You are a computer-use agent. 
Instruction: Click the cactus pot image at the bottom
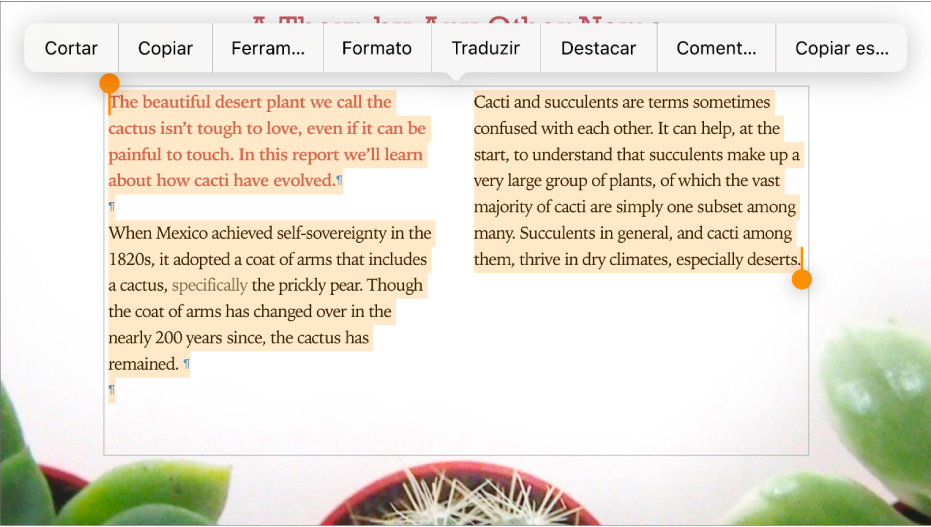(455, 494)
